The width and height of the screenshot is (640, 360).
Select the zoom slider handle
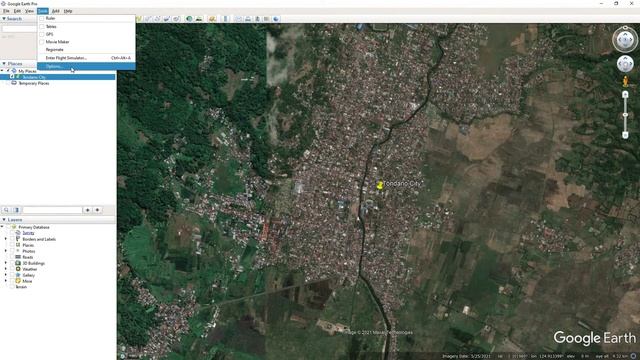[x=625, y=115]
